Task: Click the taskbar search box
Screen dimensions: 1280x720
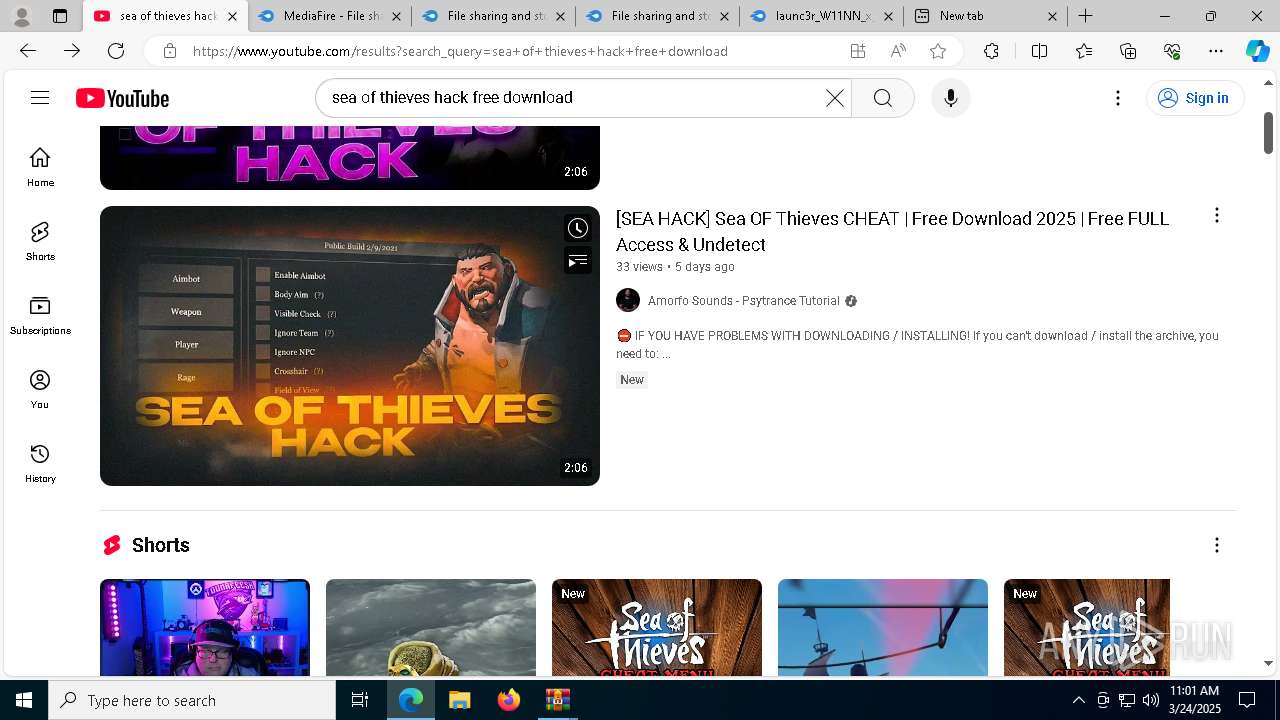Action: 192,700
